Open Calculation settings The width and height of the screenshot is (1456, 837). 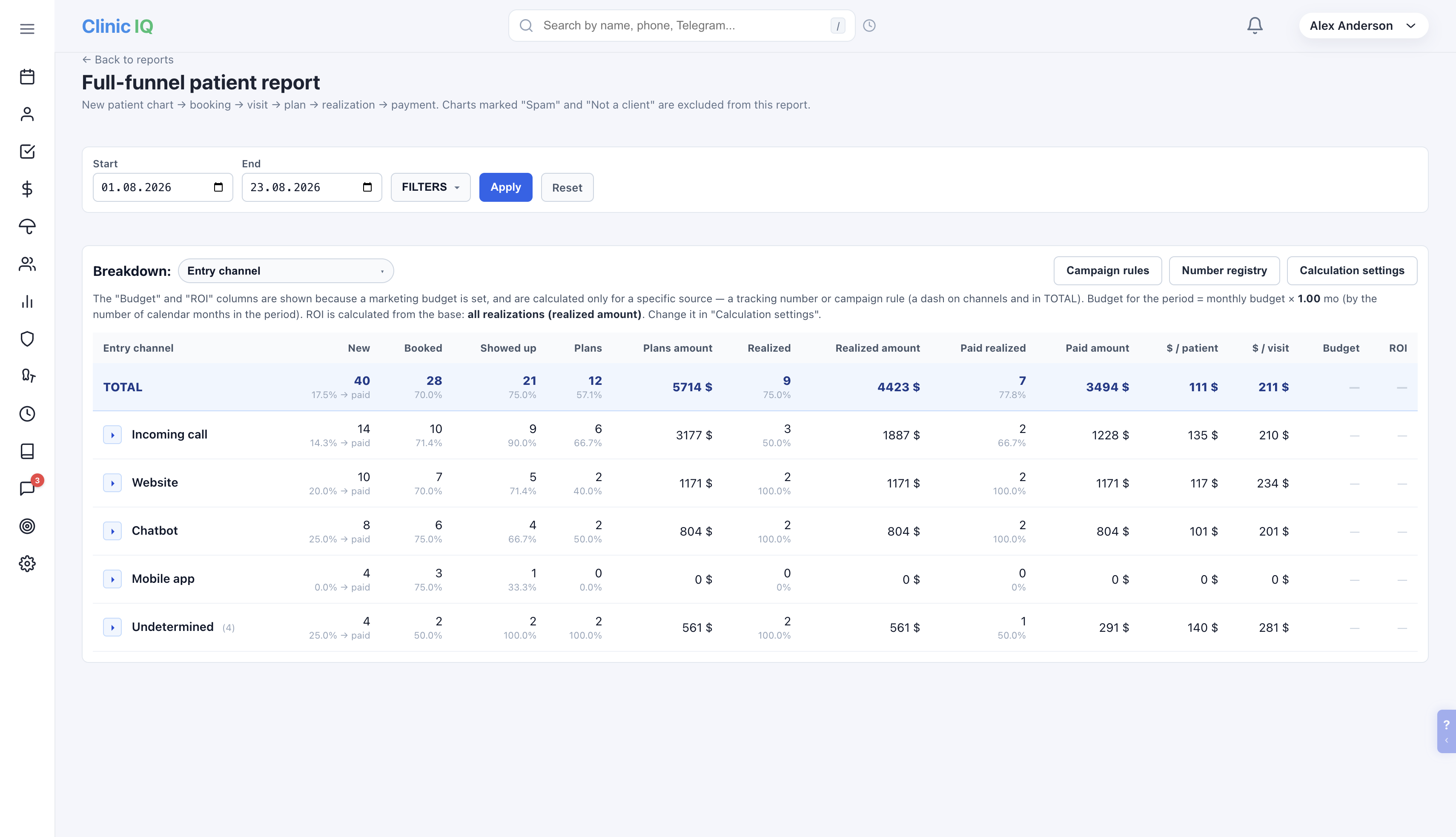[1351, 271]
